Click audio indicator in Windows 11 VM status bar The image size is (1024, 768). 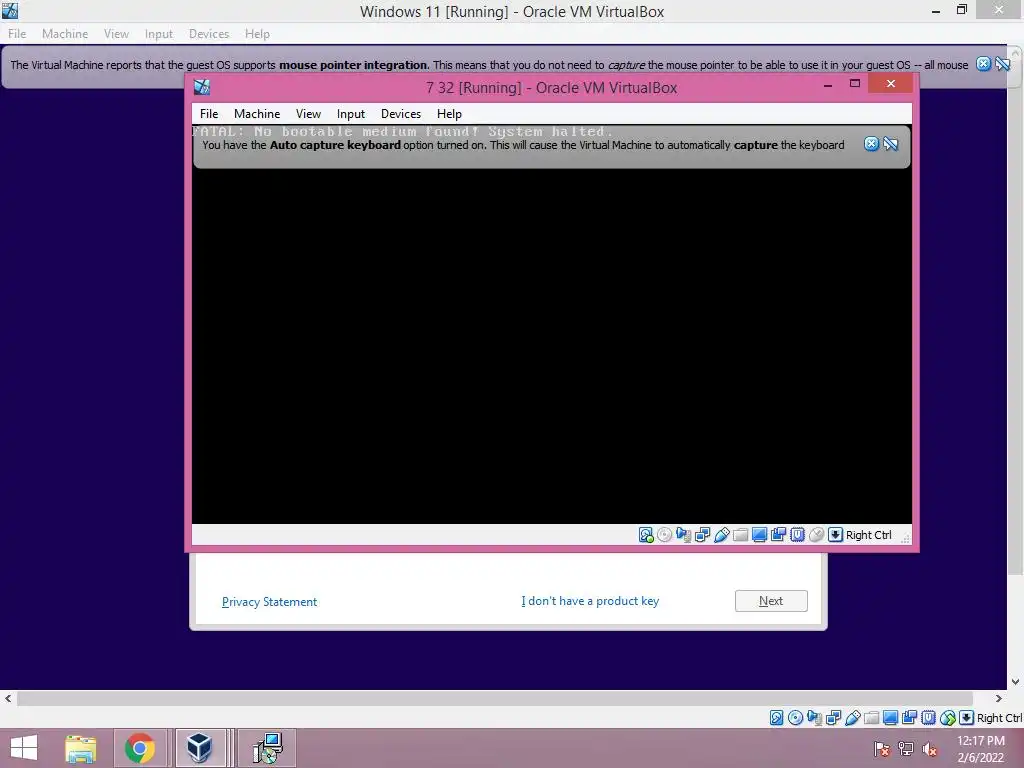(x=814, y=718)
